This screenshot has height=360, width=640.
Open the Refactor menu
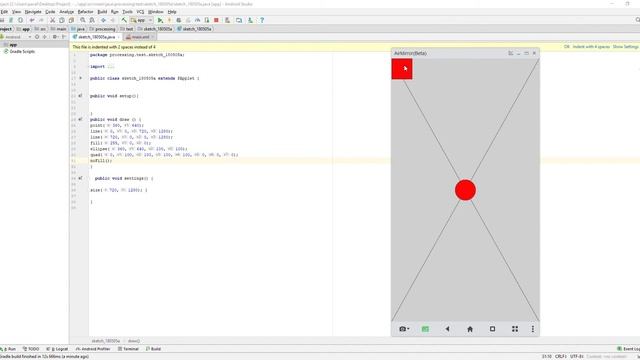coord(85,12)
